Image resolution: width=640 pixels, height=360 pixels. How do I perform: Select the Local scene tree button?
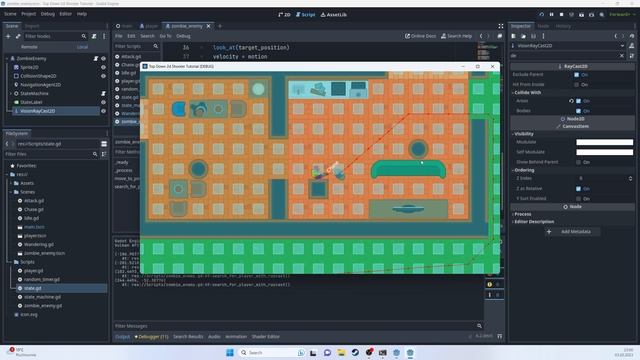(82, 47)
